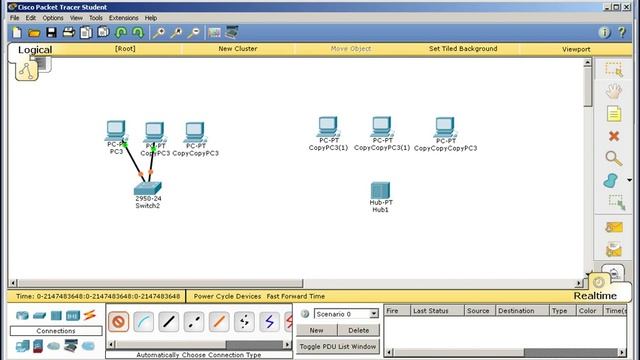Pick the Copper Cross-Over dashed cable
The image size is (640, 360).
coord(194,322)
